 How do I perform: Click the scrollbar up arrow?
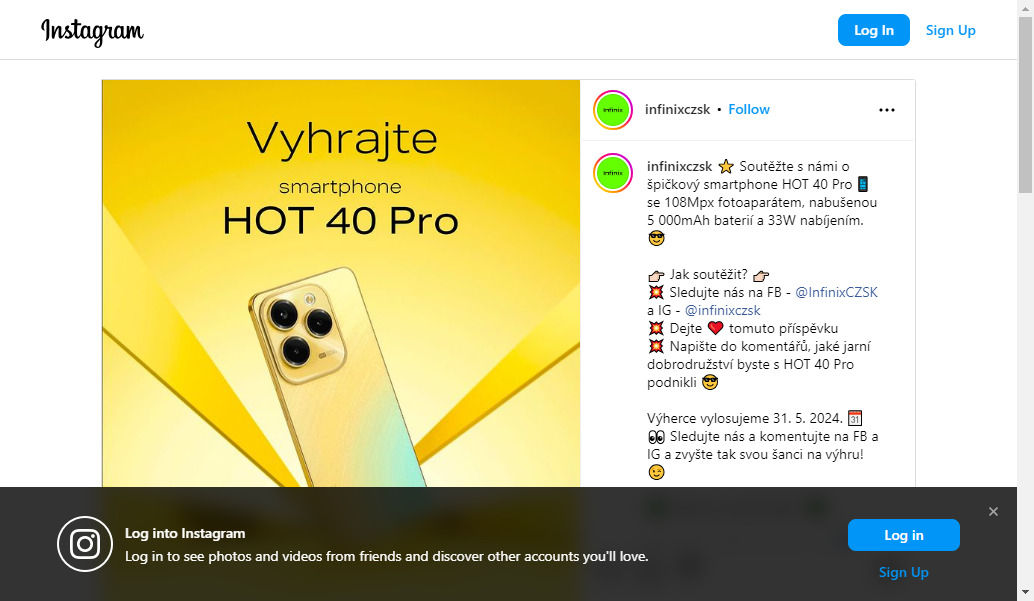[x=1025, y=7]
